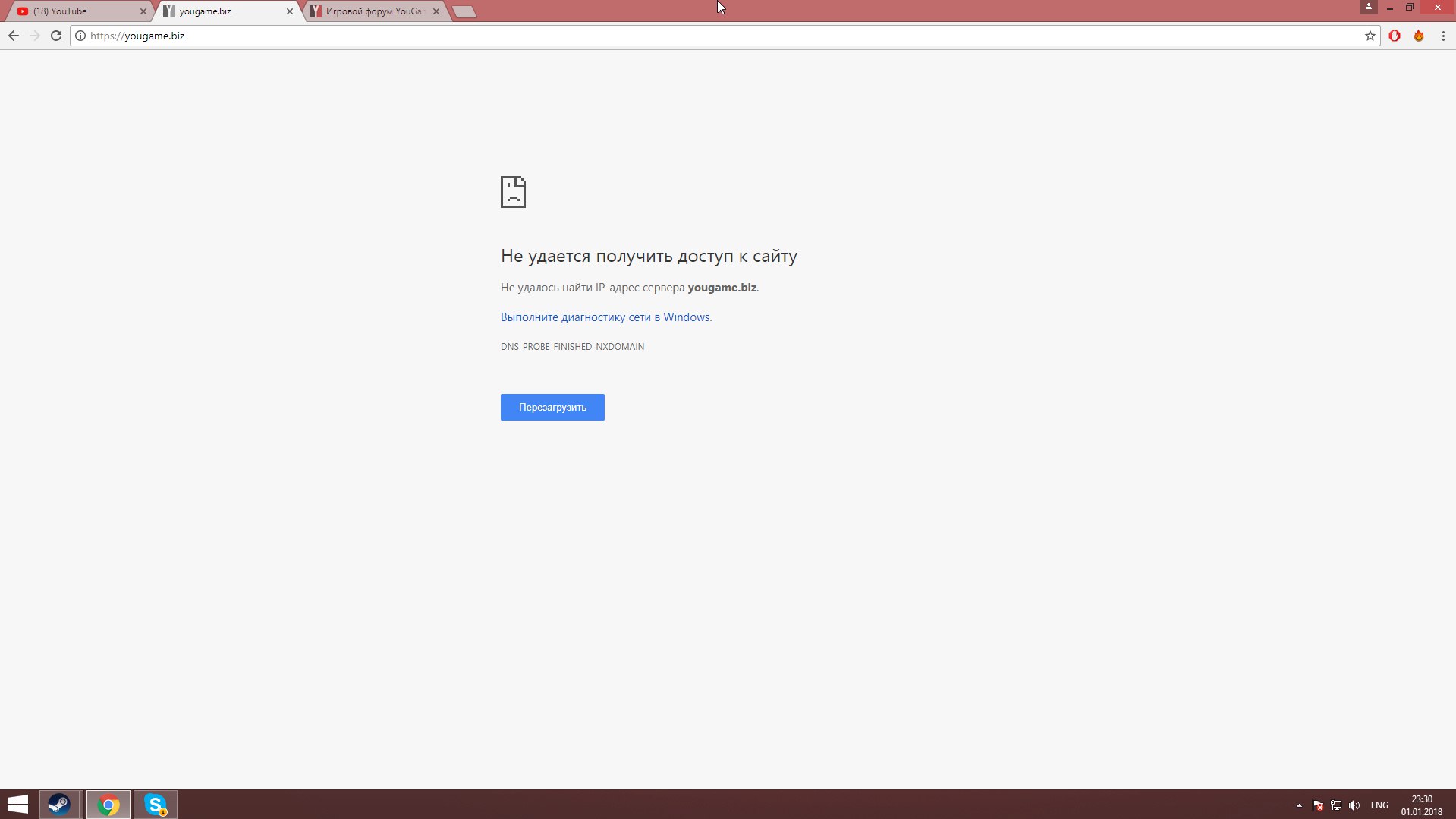Switch to the Игровой форум YouGame tab
This screenshot has width=1456, height=819.
[x=374, y=11]
